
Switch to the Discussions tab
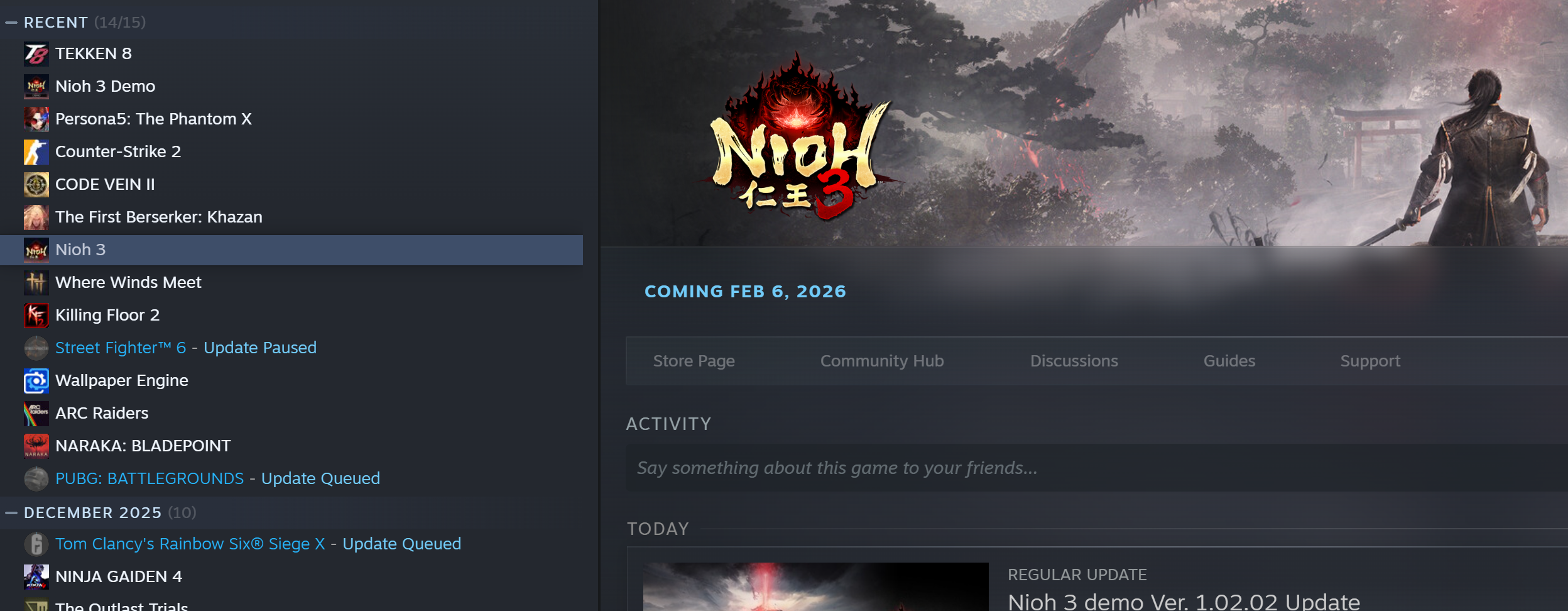pos(1074,361)
